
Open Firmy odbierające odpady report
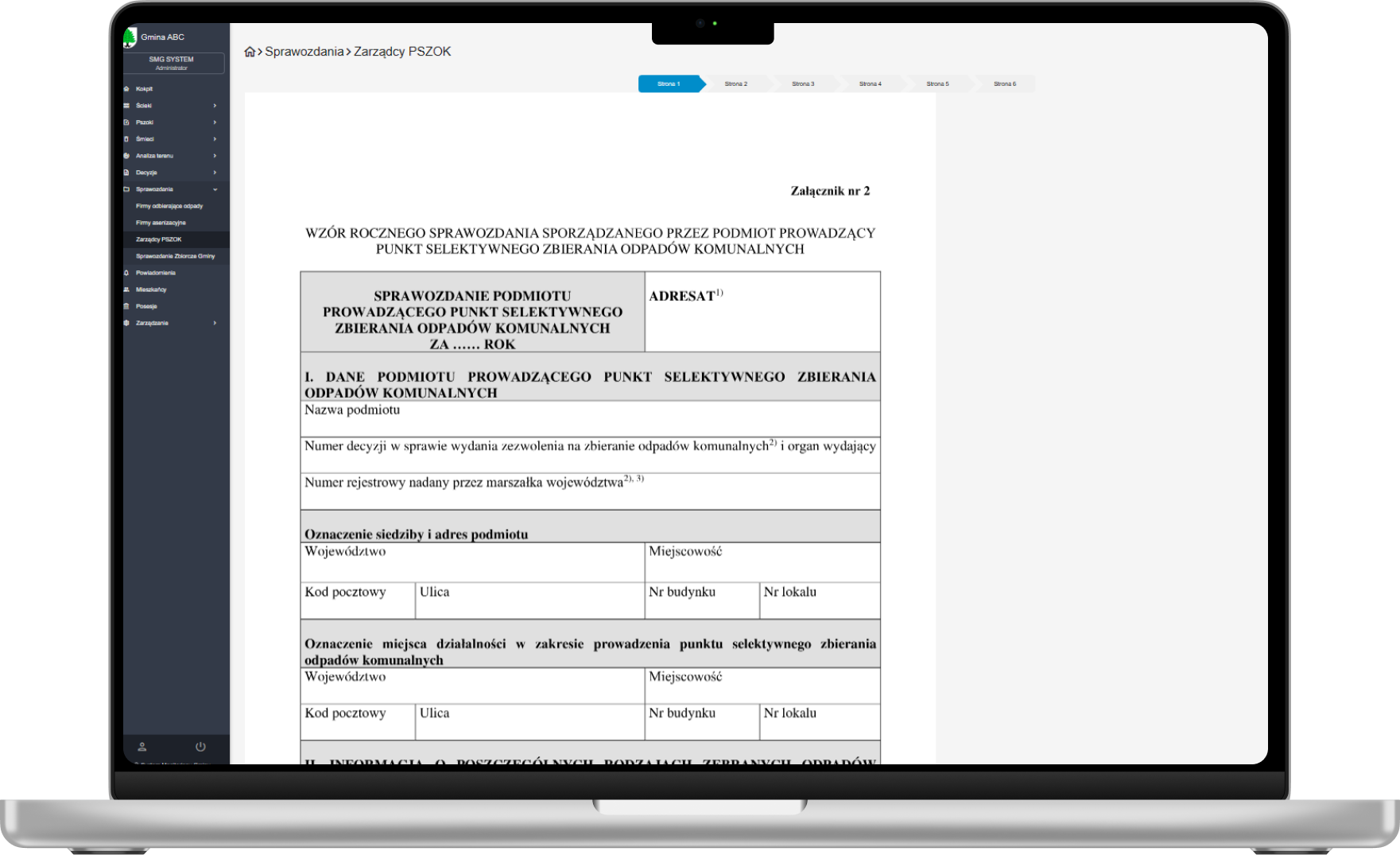(169, 206)
